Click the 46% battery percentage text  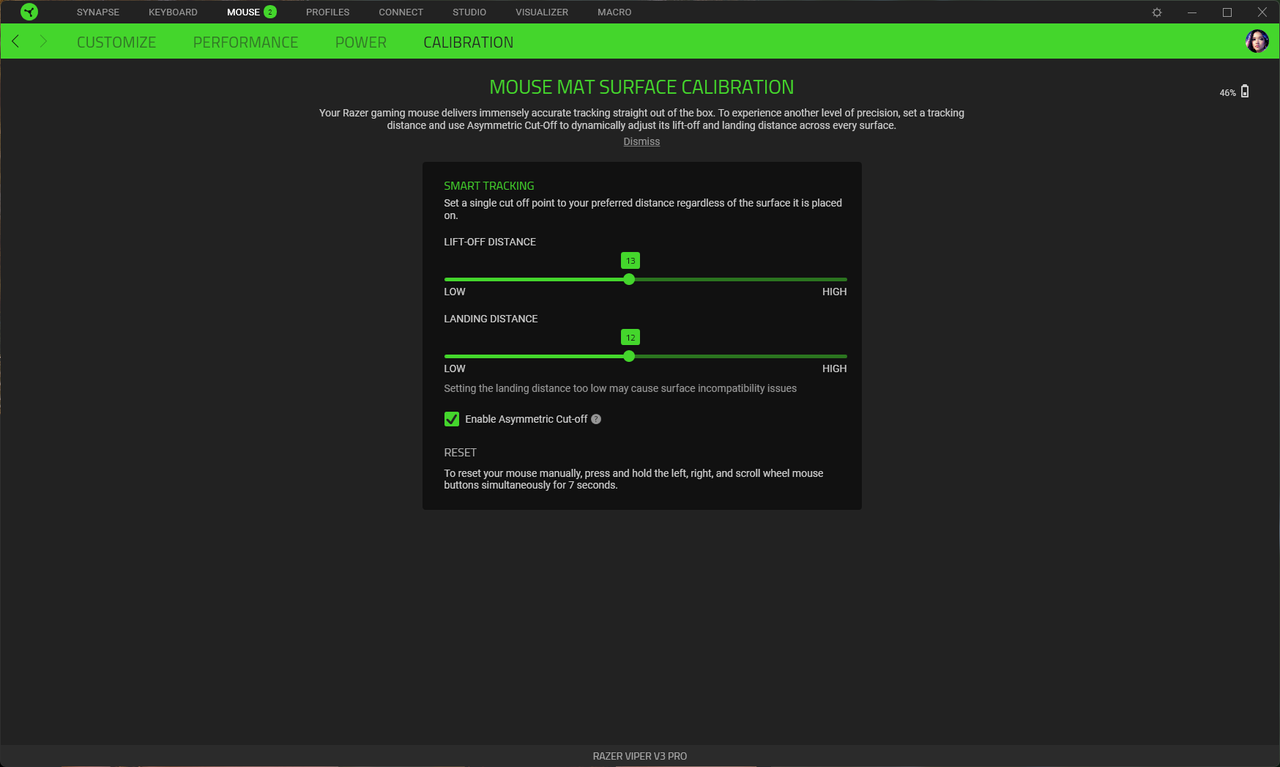tap(1227, 92)
